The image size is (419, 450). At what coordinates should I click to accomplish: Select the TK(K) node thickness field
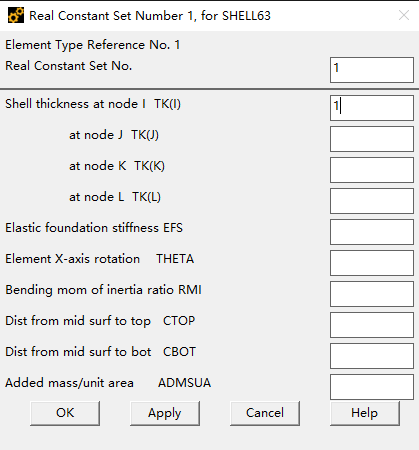372,170
